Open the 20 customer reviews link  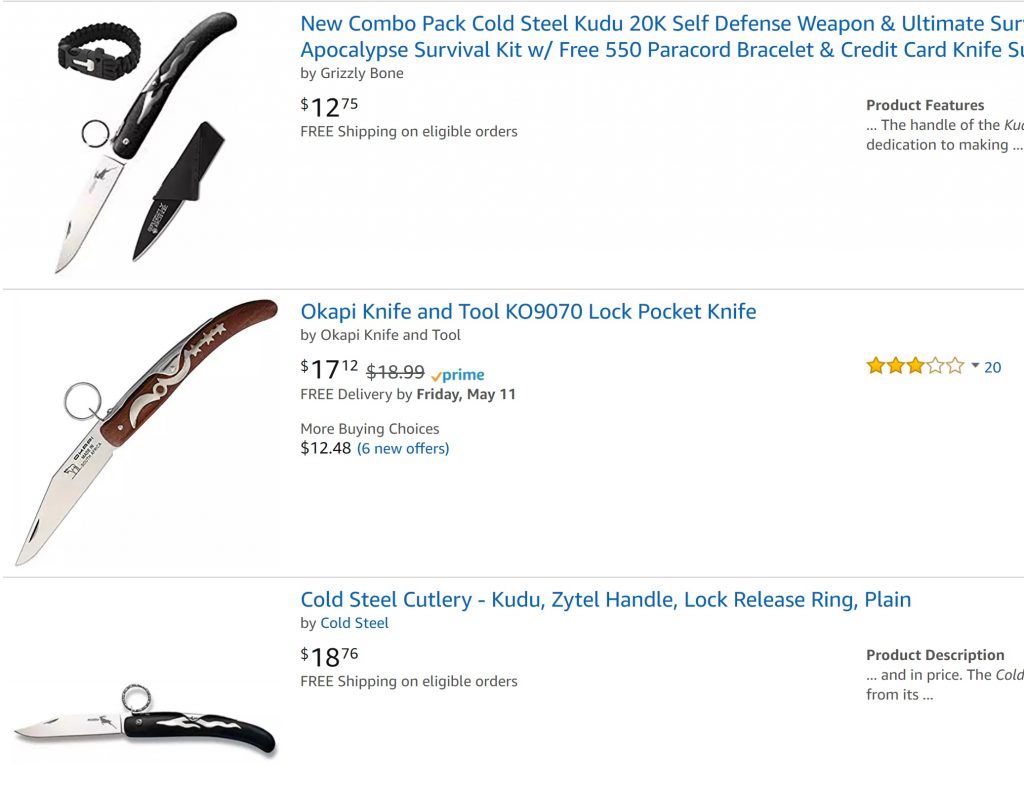point(993,368)
